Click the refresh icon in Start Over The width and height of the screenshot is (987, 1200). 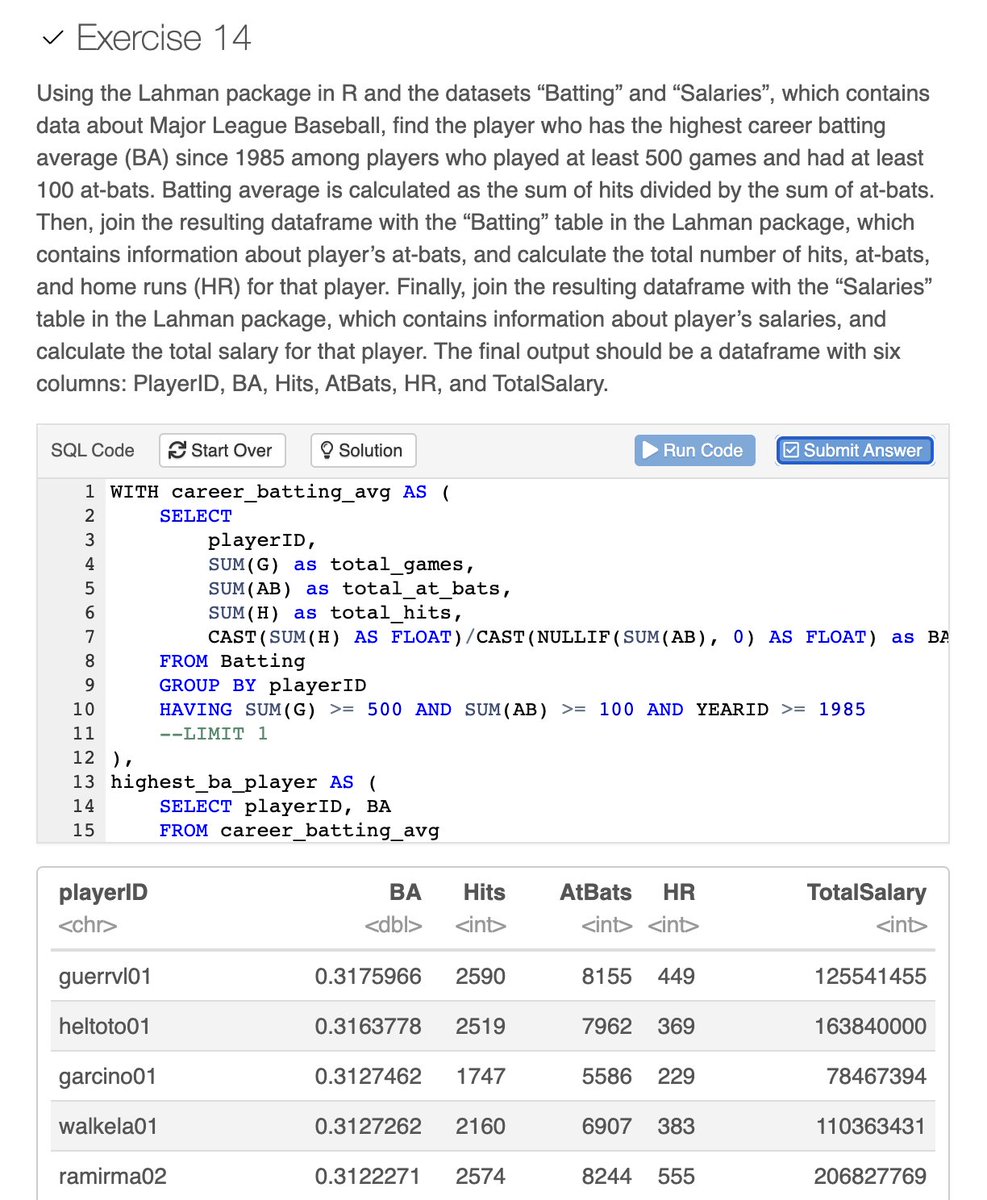[x=178, y=450]
